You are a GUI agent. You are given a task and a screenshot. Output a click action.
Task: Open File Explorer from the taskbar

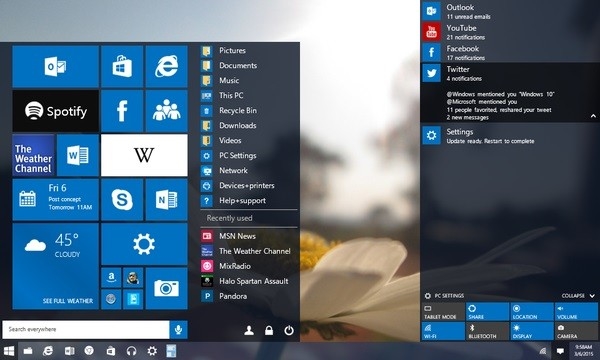(28, 351)
